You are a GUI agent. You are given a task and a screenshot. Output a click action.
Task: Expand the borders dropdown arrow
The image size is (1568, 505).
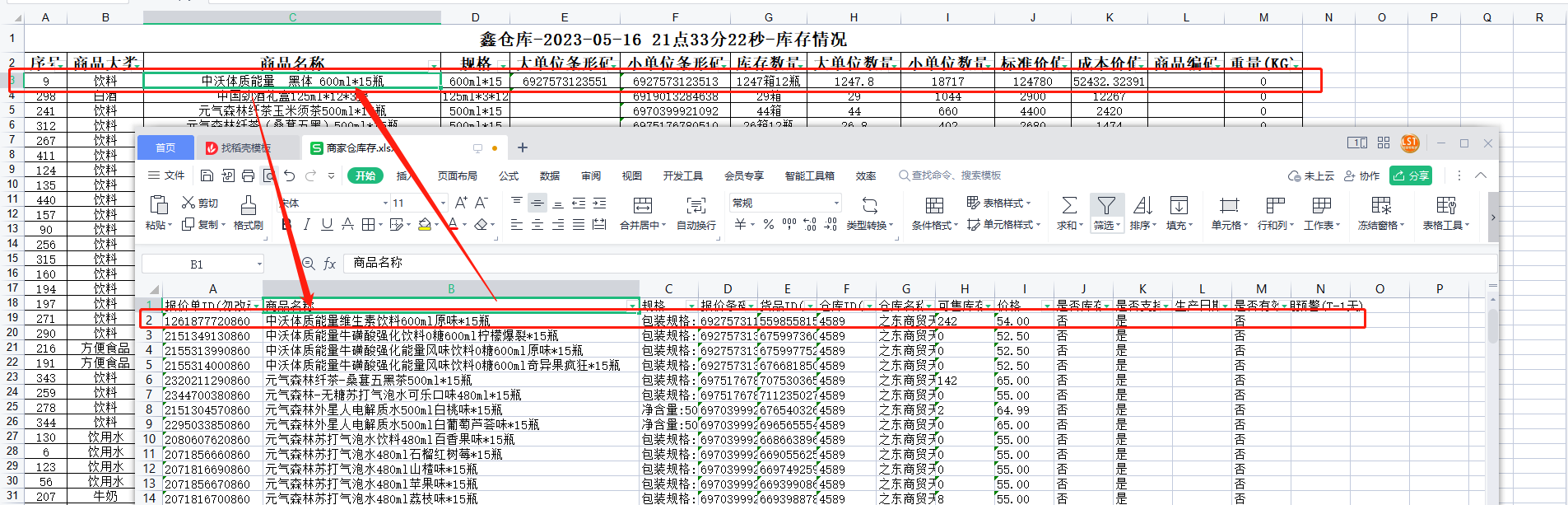[x=379, y=224]
